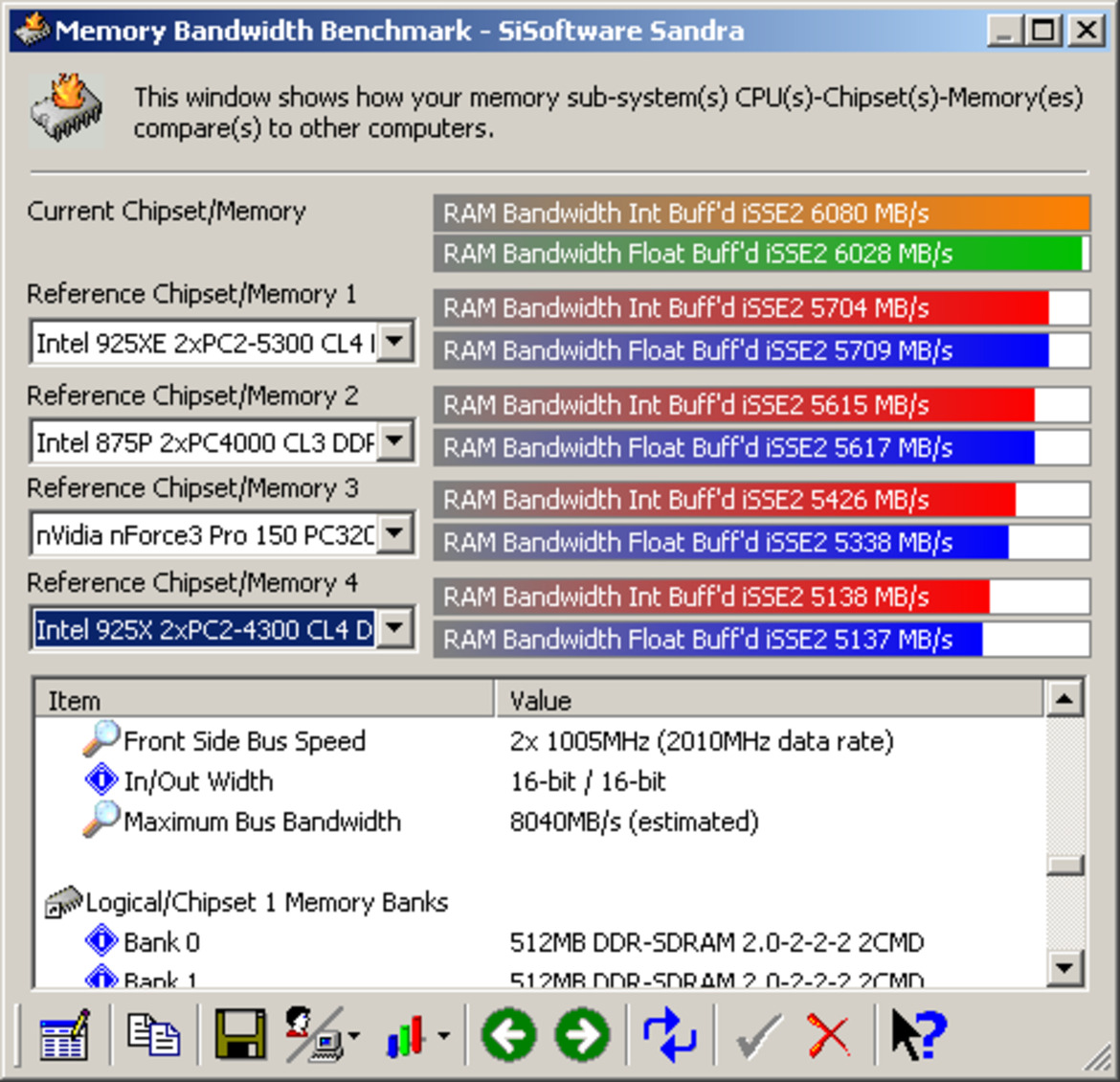Viewport: 1120px width, 1082px height.
Task: Click magnifier icon beside Front Side Bus Speed
Action: (x=101, y=739)
